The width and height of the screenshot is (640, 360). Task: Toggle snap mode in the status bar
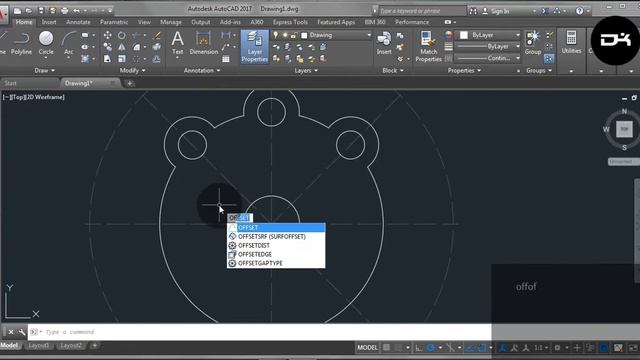[x=398, y=348]
